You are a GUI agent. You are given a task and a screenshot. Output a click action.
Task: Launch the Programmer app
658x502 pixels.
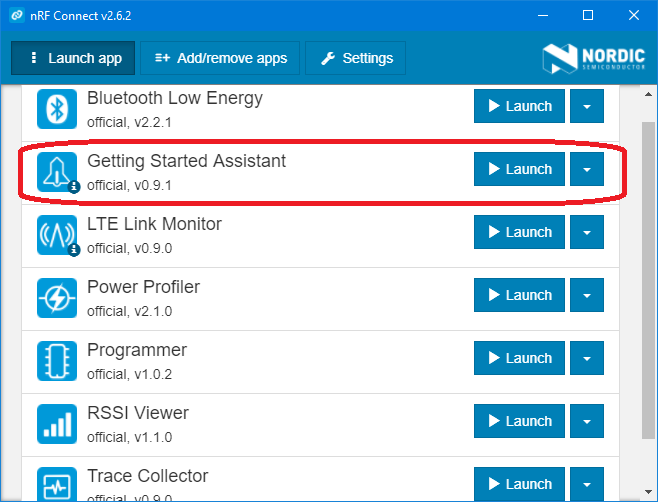(519, 359)
